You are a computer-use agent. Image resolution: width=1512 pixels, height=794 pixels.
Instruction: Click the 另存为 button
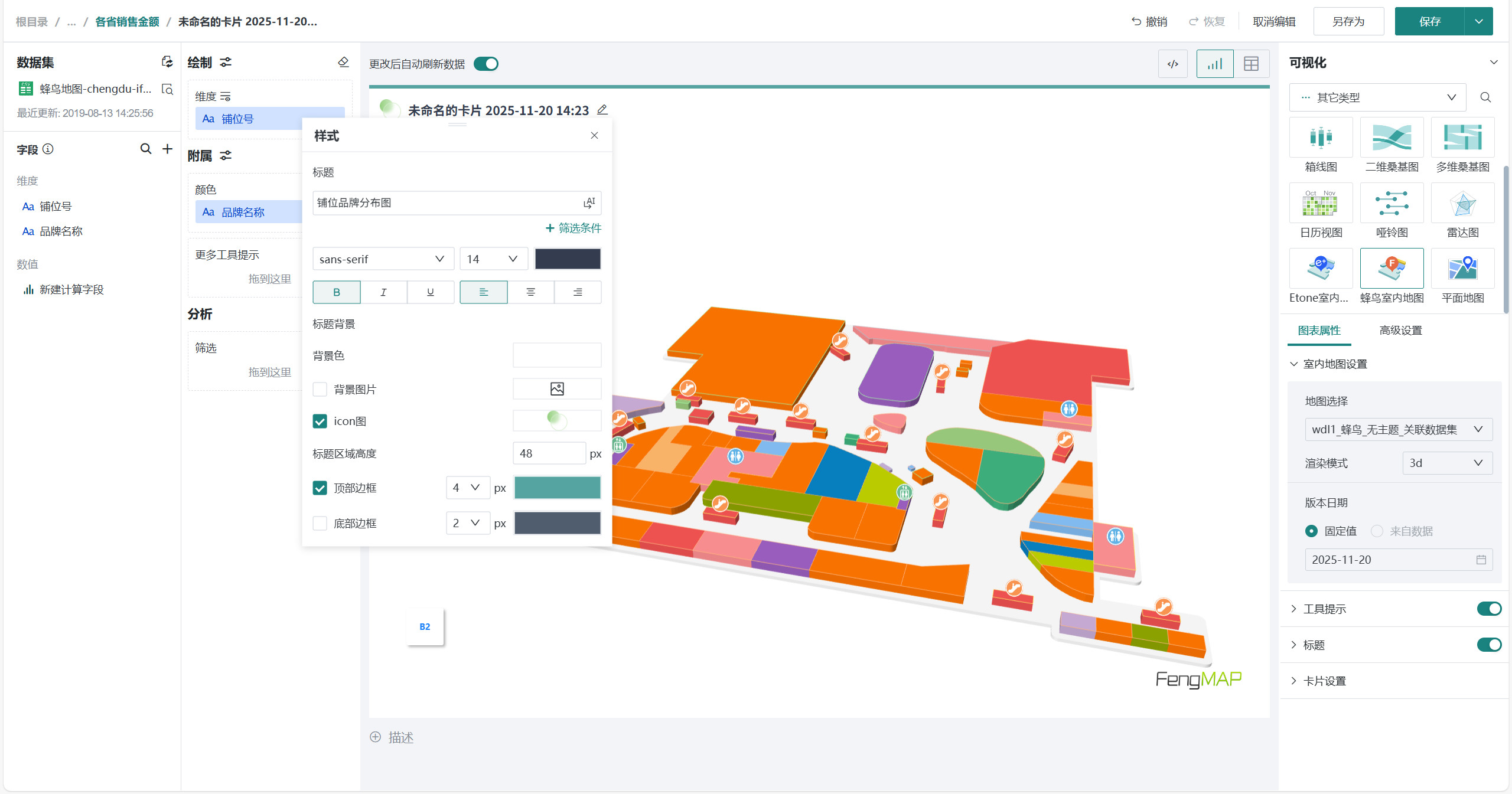(1348, 22)
